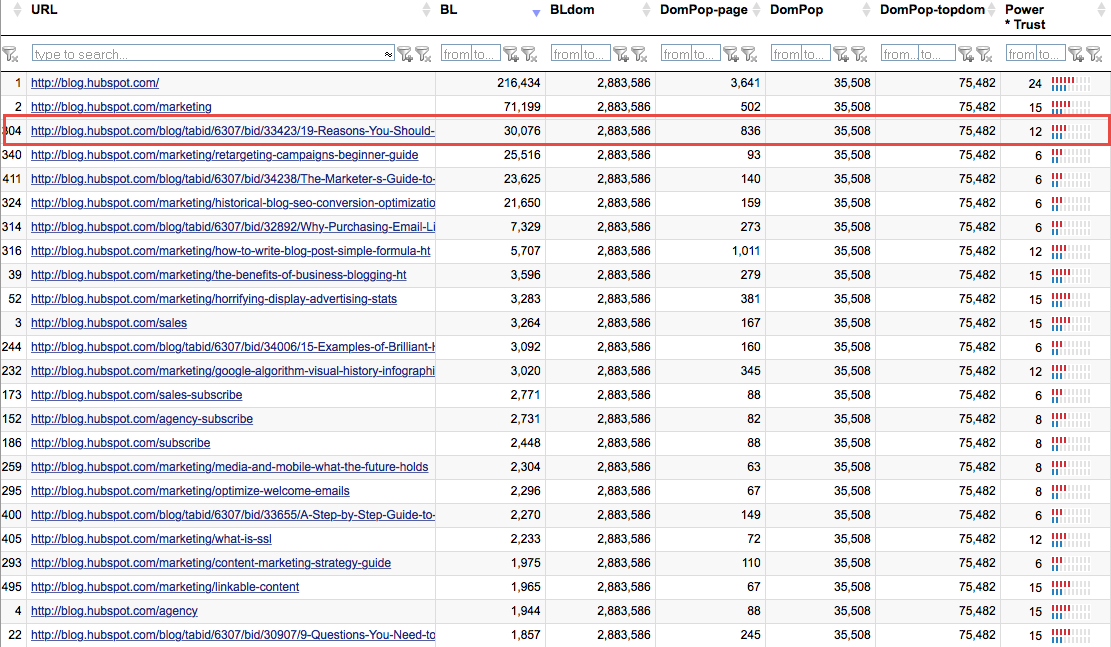Sort by row number using first sort arrows
Screen dimensions: 1111x647
click(x=18, y=10)
